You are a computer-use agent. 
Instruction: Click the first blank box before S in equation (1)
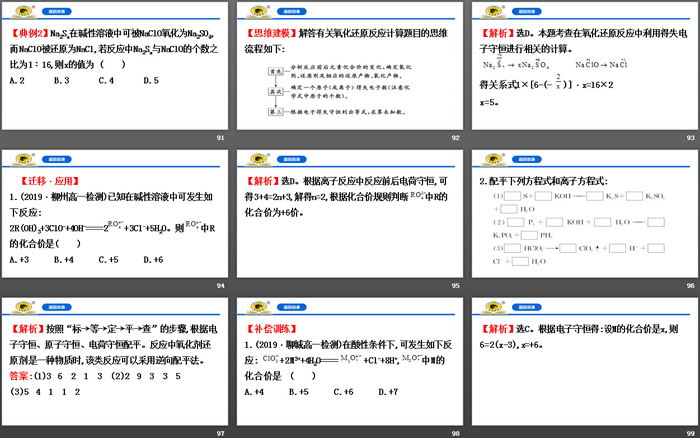[512, 196]
